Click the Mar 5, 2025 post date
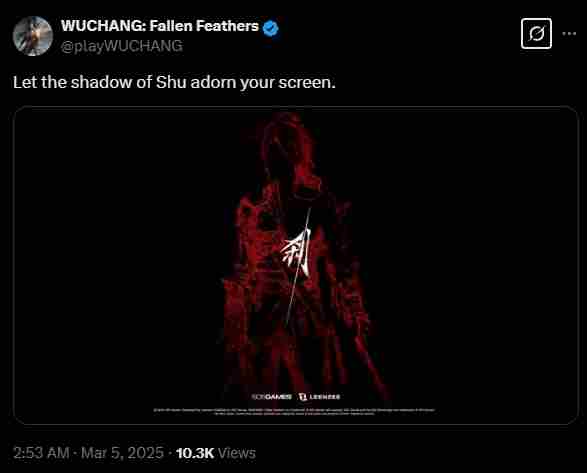Viewport: 587px width, 473px height. click(122, 453)
